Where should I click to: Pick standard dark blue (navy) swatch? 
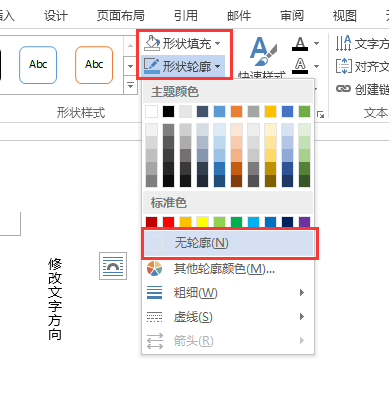click(x=287, y=222)
